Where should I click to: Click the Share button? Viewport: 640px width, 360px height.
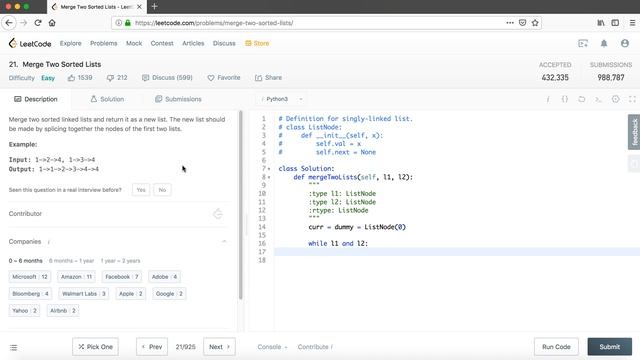[269, 78]
